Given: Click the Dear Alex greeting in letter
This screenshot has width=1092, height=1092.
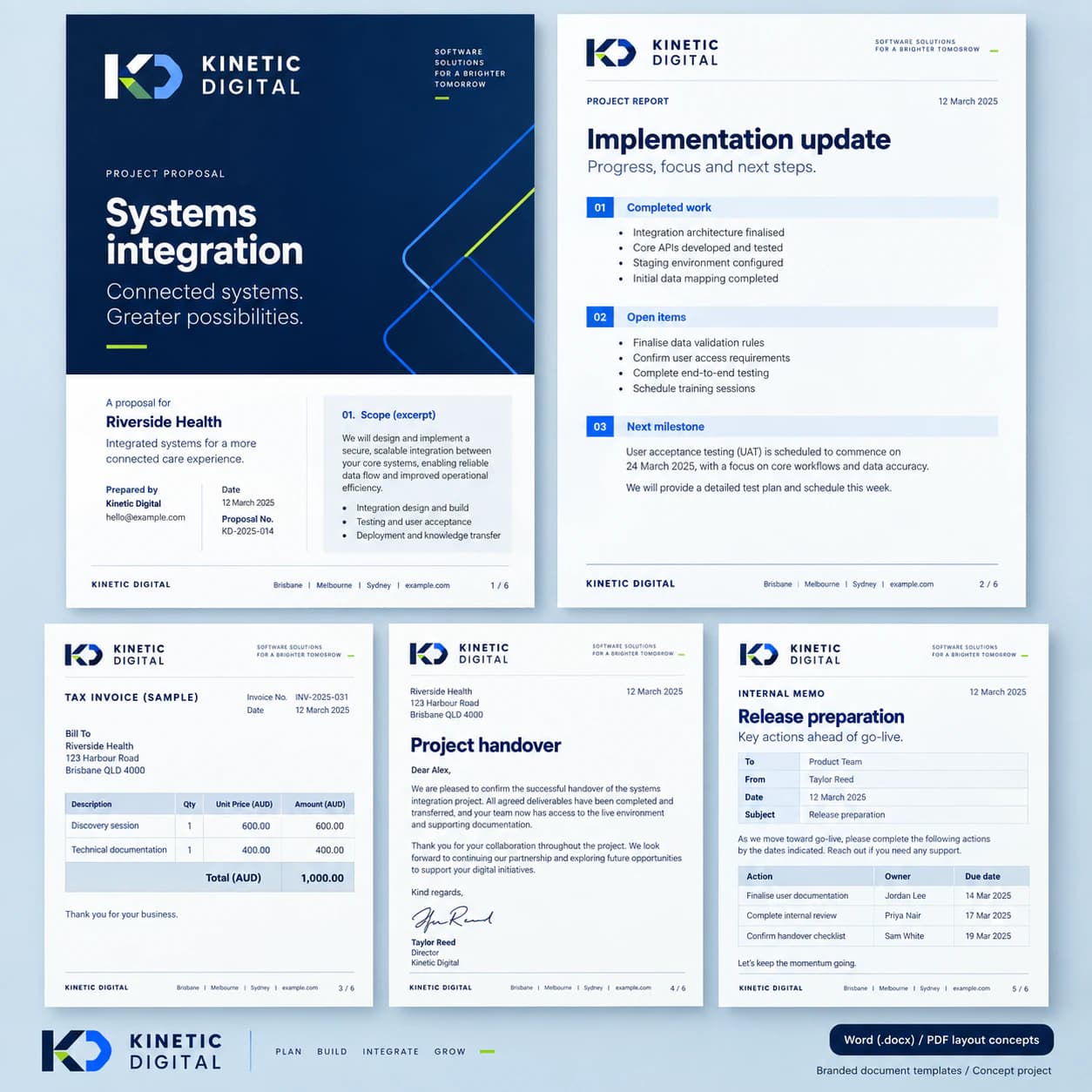Looking at the screenshot, I should (430, 771).
